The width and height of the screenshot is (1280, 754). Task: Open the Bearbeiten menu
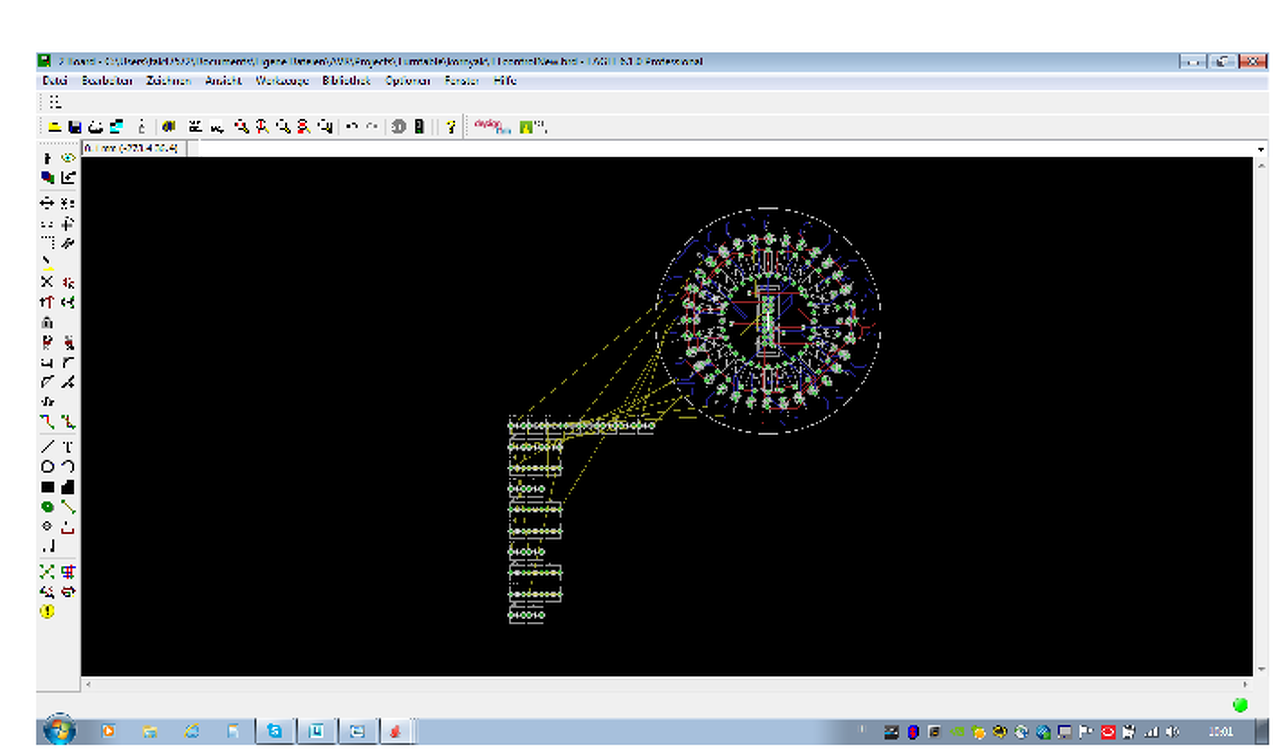[107, 81]
